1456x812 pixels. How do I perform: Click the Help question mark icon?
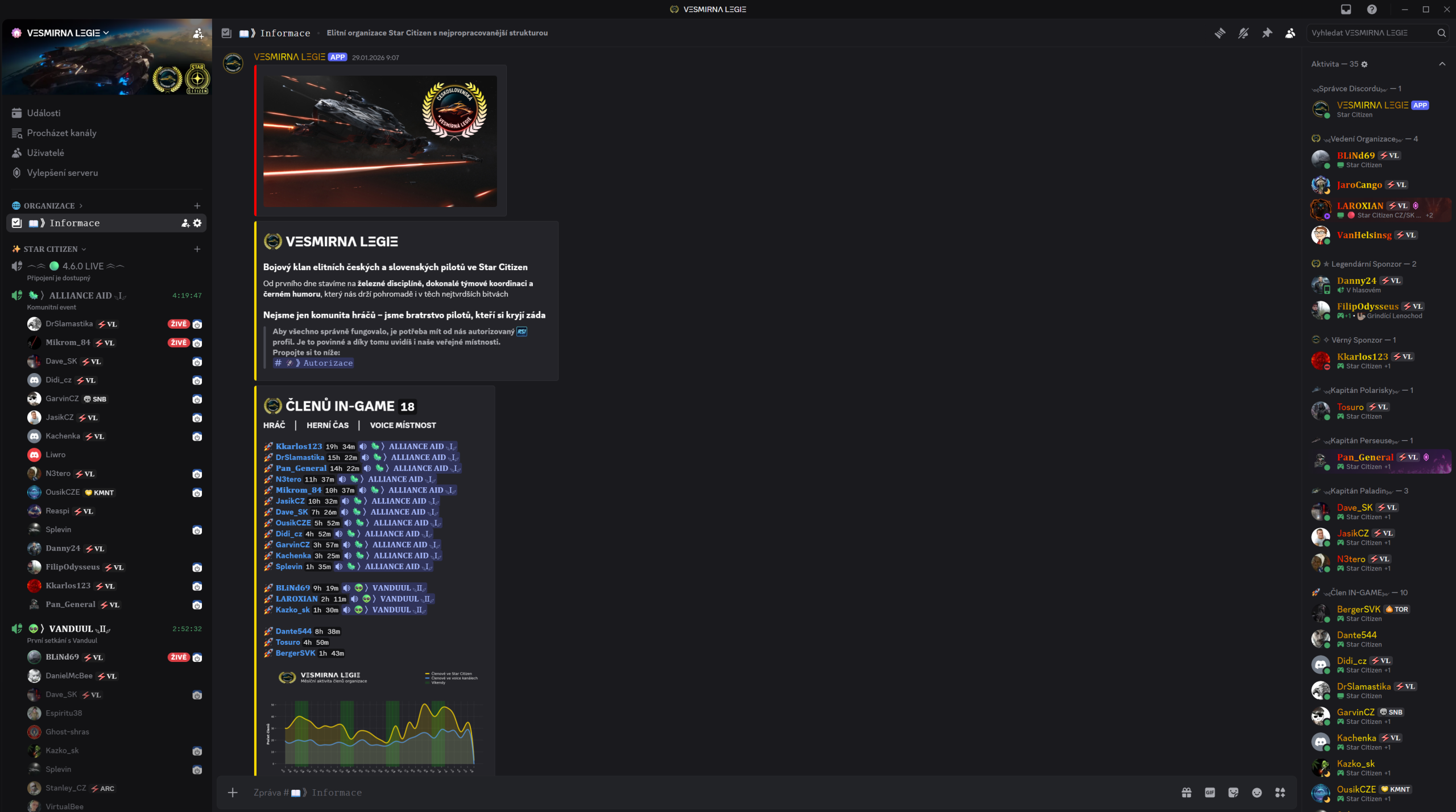click(x=1372, y=9)
